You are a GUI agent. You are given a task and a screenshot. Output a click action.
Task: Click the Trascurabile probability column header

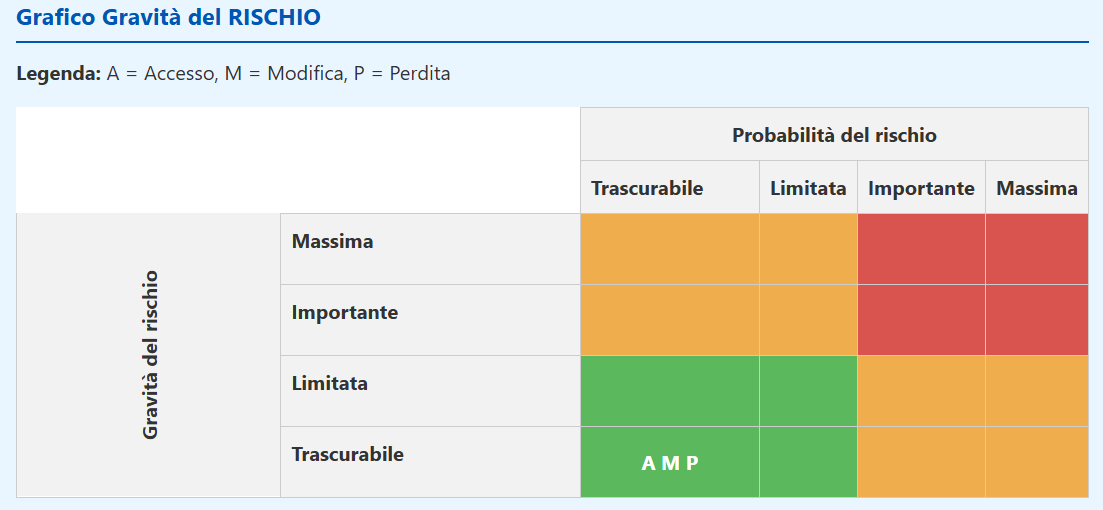(x=647, y=188)
